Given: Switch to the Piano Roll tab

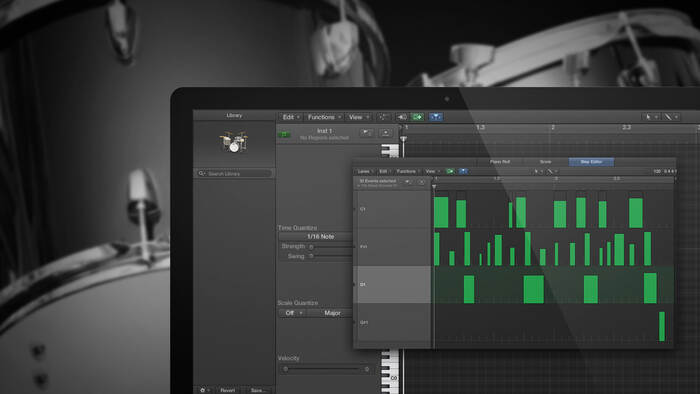Looking at the screenshot, I should [500, 162].
